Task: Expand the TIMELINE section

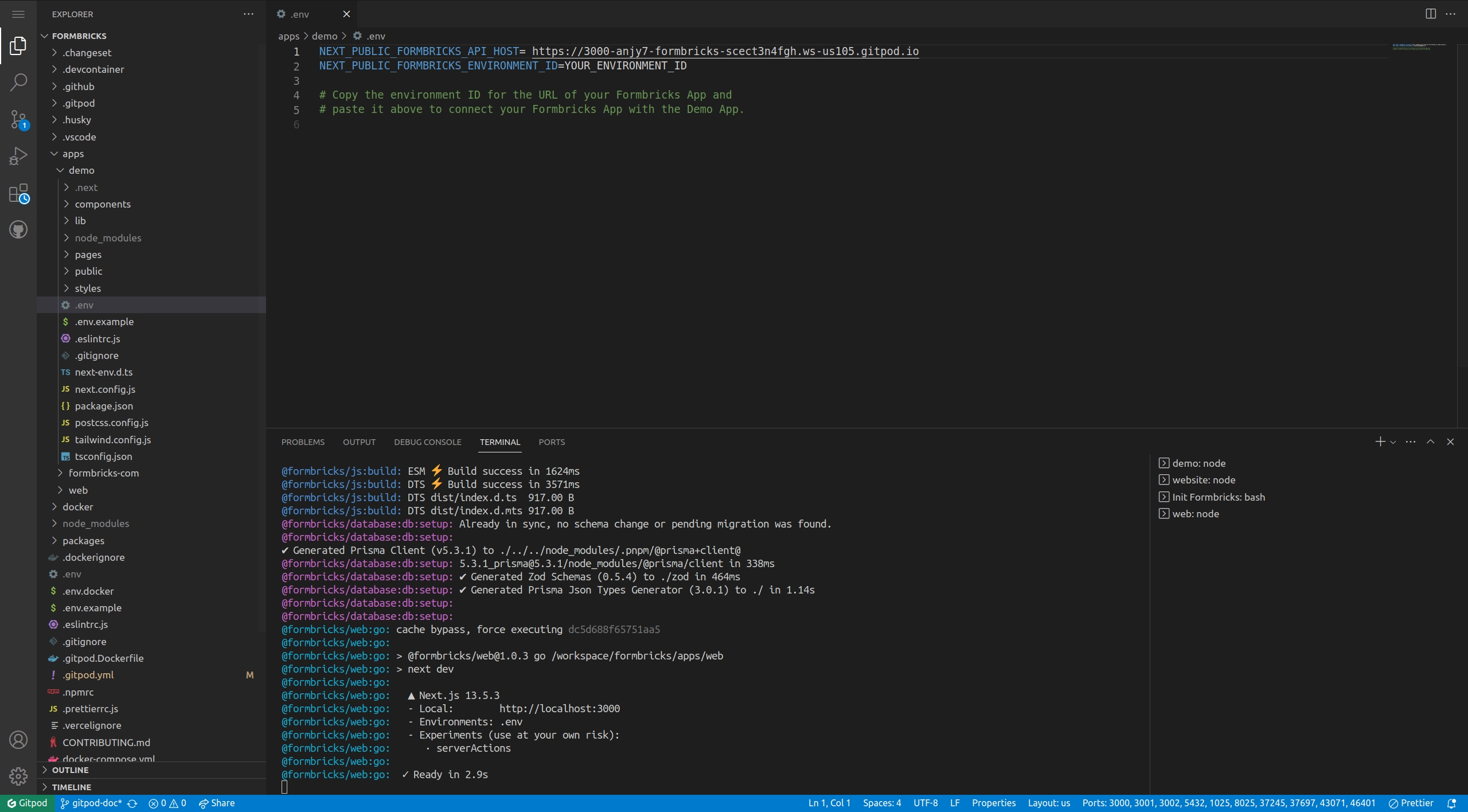Action: [x=151, y=787]
